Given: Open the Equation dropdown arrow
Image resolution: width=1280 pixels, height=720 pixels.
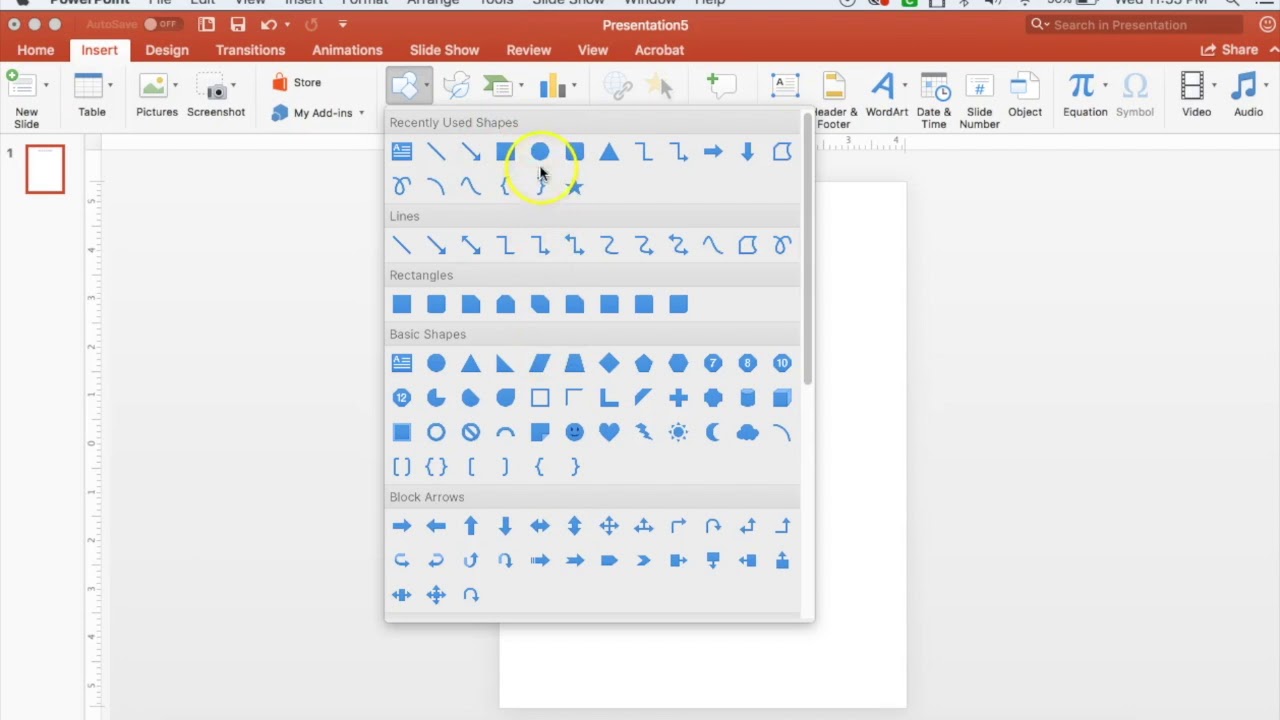Looking at the screenshot, I should click(x=1105, y=86).
